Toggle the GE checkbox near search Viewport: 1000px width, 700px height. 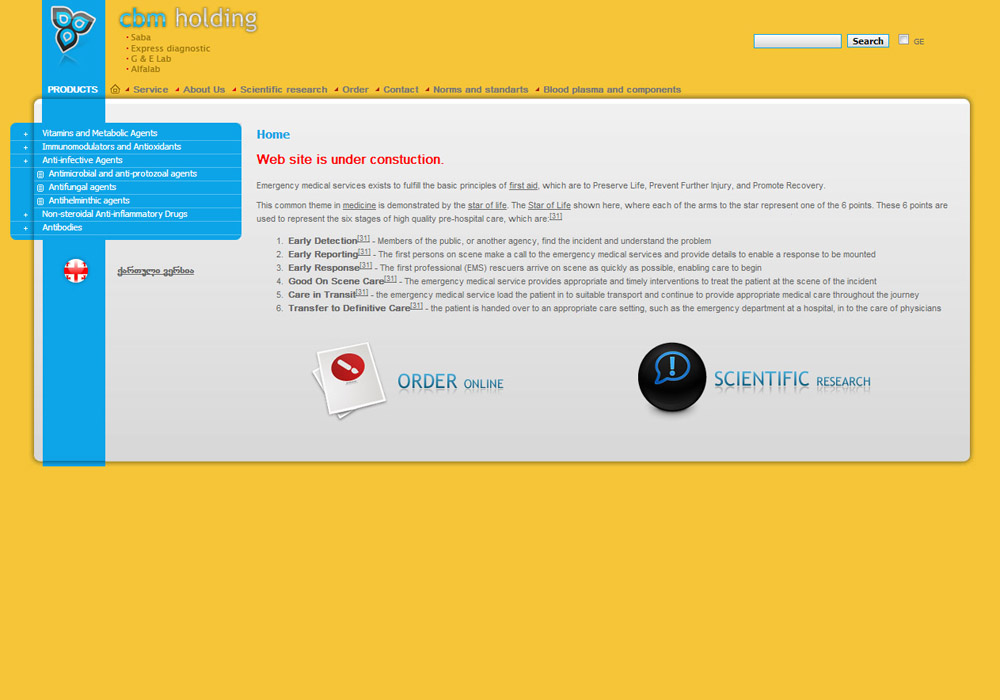coord(904,40)
